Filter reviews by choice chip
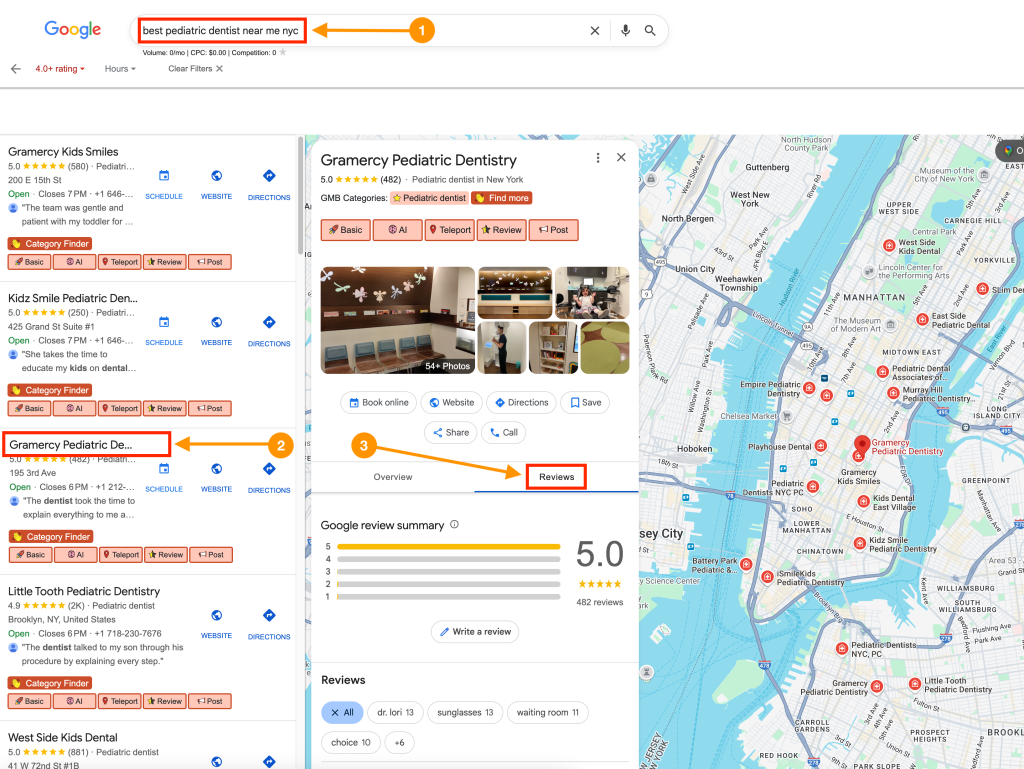The image size is (1024, 769). pos(351,743)
